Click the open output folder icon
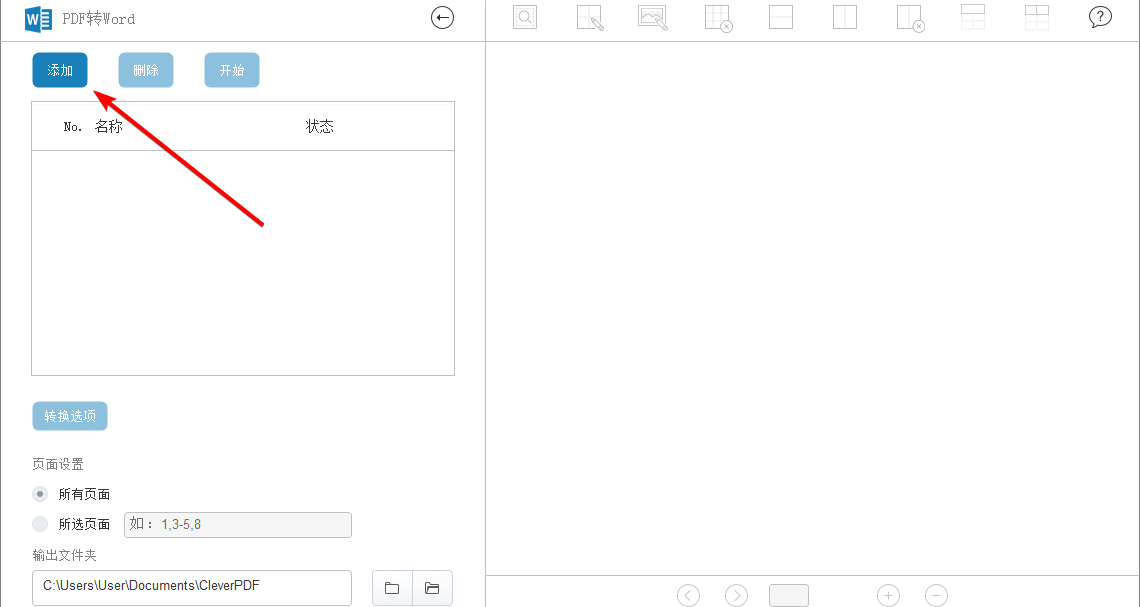This screenshot has width=1140, height=607. pos(432,588)
